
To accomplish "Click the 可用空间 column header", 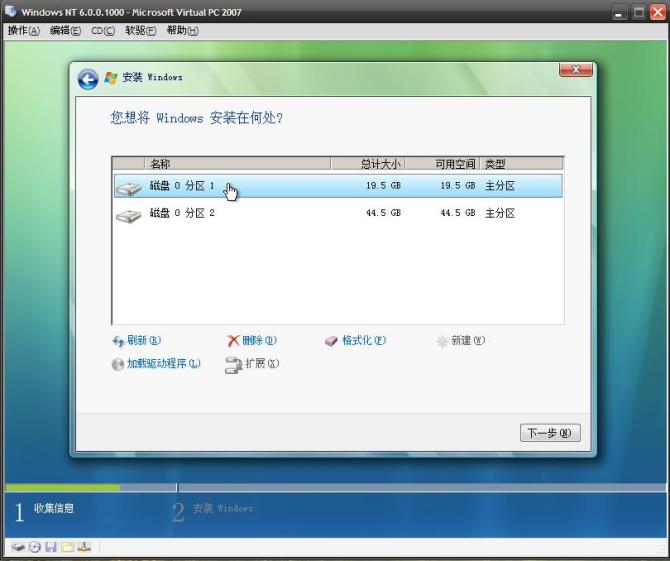I will (x=442, y=164).
